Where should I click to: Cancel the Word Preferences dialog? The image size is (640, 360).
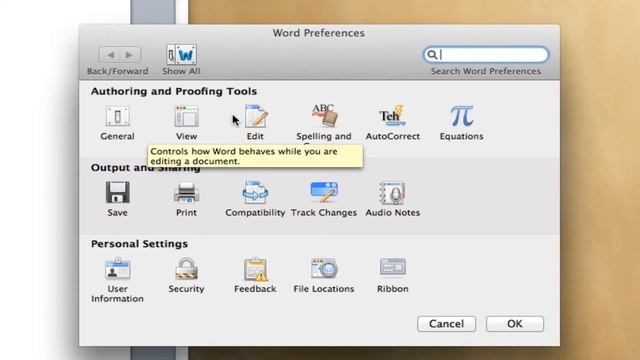coord(447,324)
